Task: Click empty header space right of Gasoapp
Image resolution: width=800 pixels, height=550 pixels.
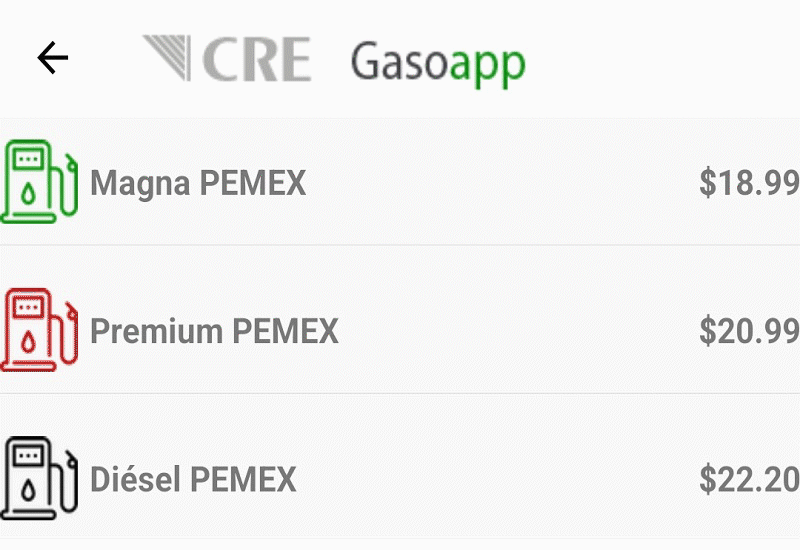Action: pos(660,59)
